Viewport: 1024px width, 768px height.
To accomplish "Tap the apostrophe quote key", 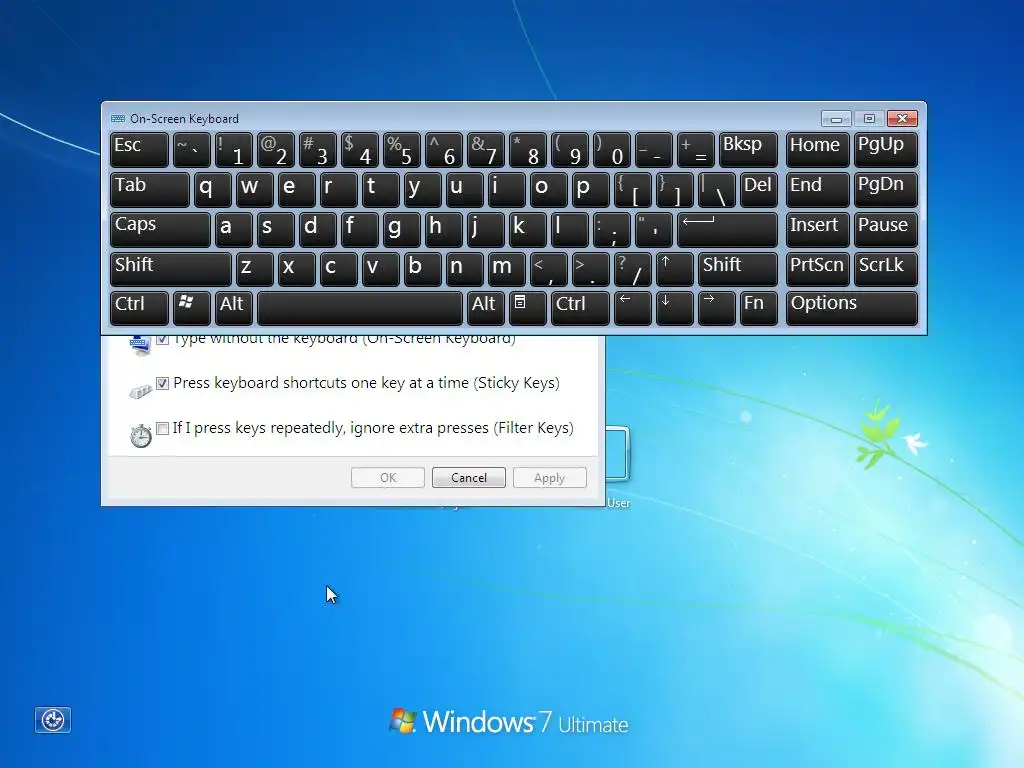I will pyautogui.click(x=654, y=229).
